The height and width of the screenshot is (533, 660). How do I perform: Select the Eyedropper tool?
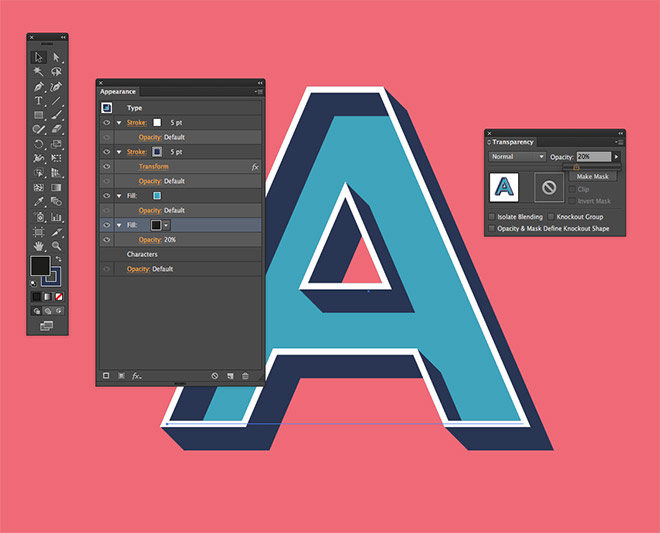[x=38, y=202]
